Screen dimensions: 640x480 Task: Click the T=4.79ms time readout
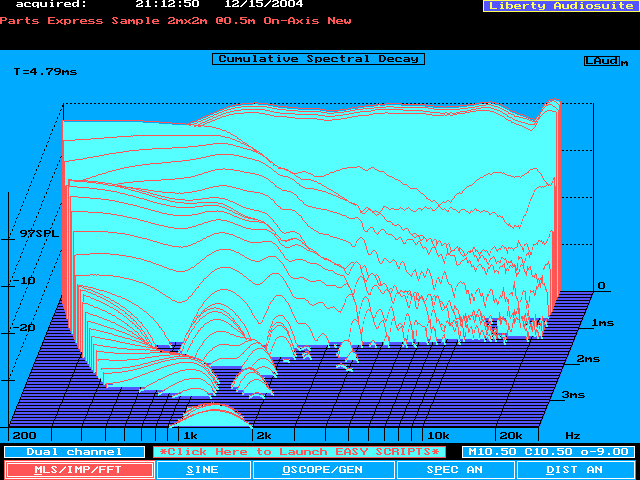pyautogui.click(x=46, y=72)
